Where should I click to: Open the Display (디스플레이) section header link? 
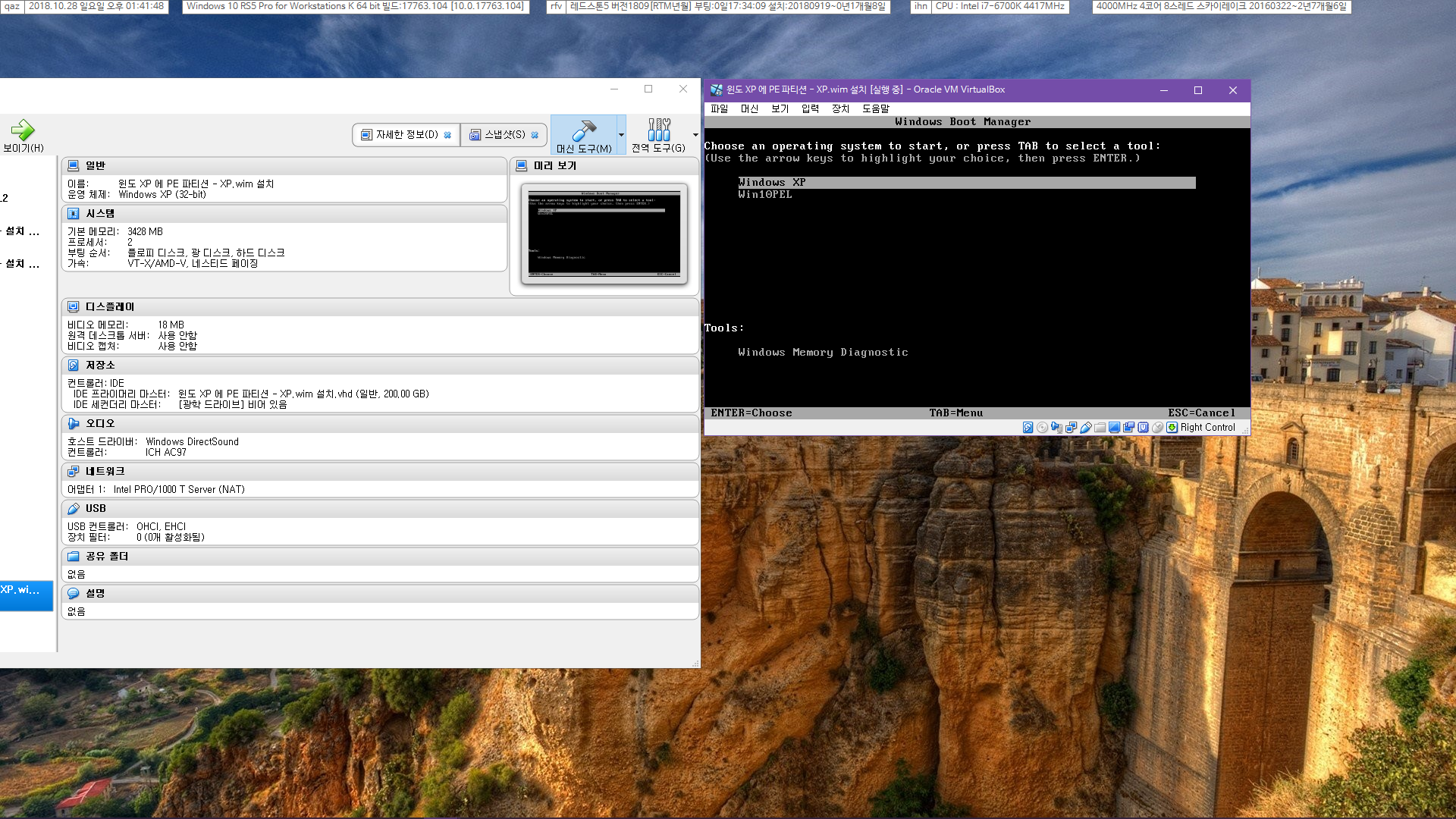click(x=110, y=307)
